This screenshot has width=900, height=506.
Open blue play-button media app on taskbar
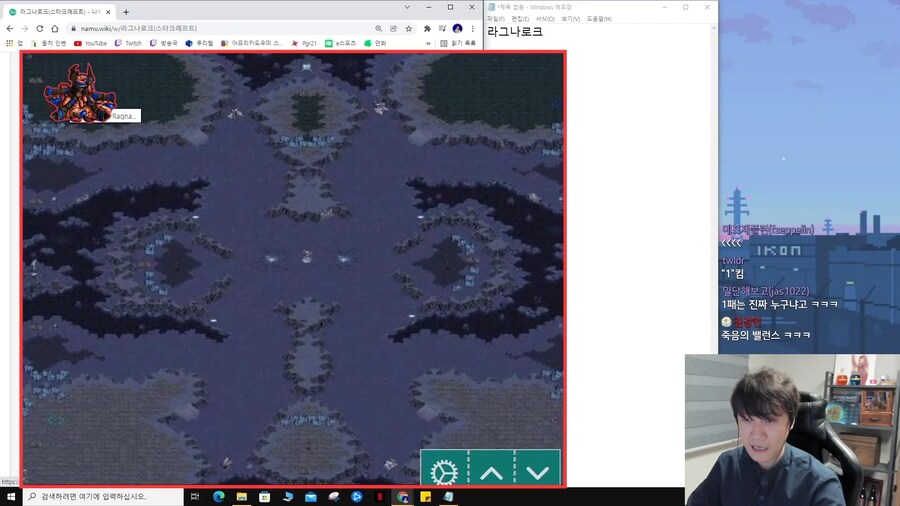tap(356, 496)
